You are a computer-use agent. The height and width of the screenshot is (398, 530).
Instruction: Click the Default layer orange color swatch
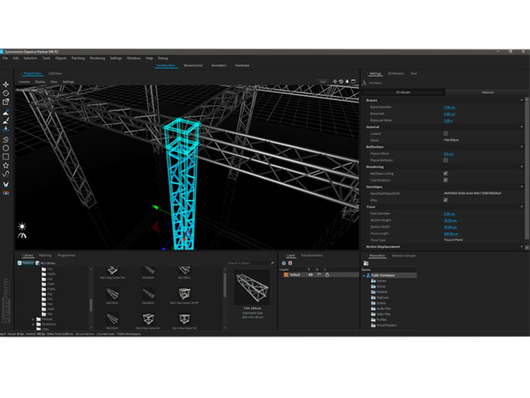[286, 275]
